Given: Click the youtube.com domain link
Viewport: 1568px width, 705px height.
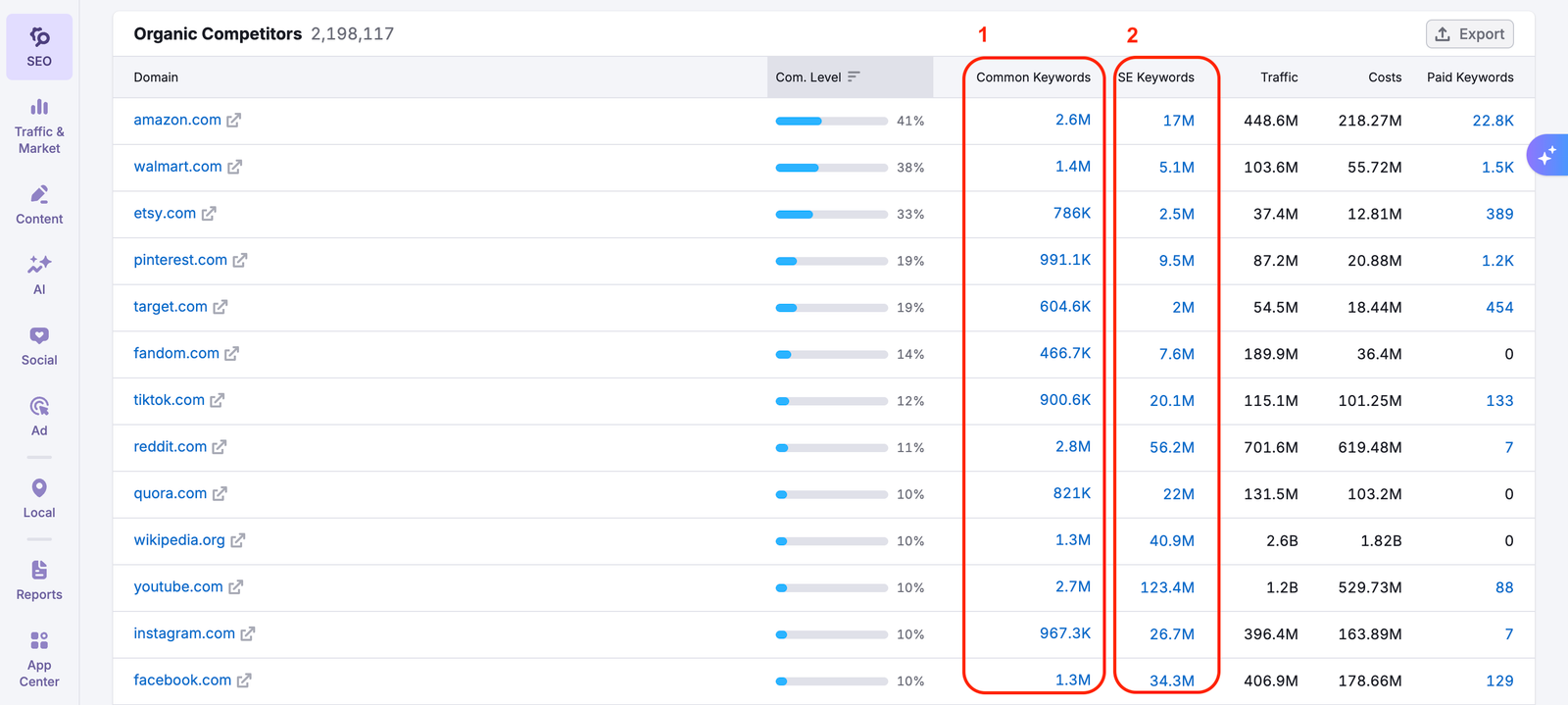Looking at the screenshot, I should point(178,586).
